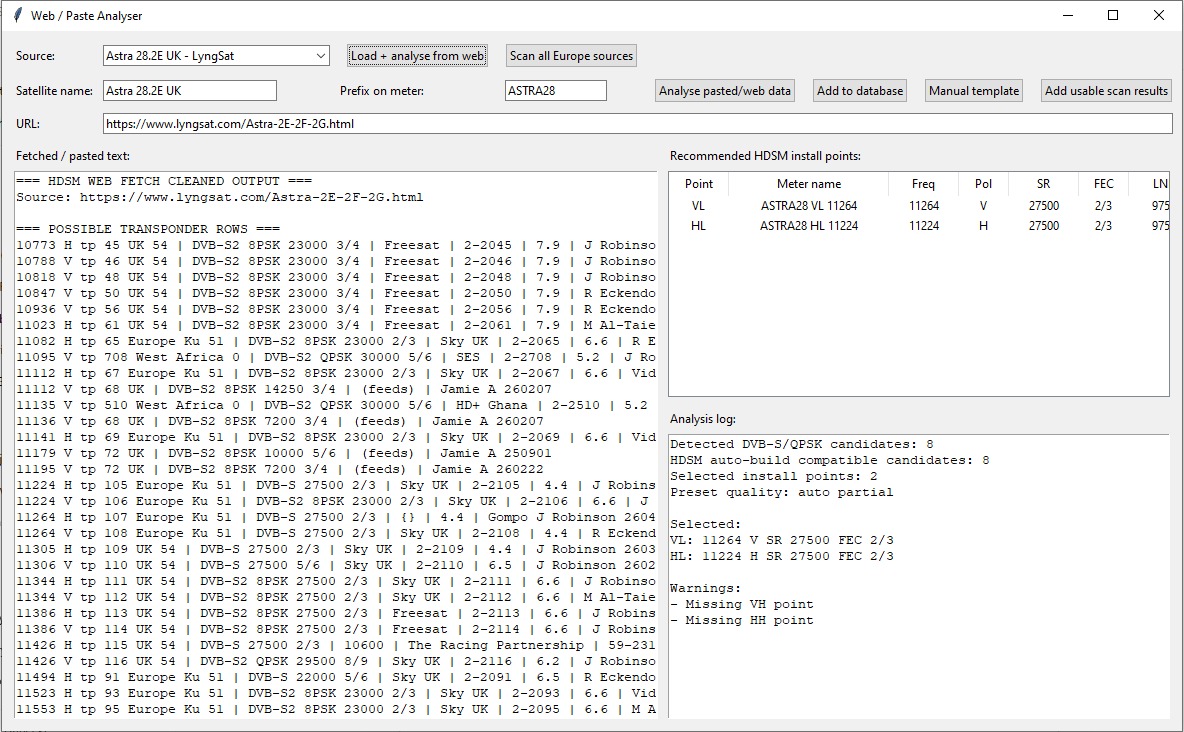Click the row starting 10936 V tp 56
The image size is (1184, 732).
coord(336,309)
